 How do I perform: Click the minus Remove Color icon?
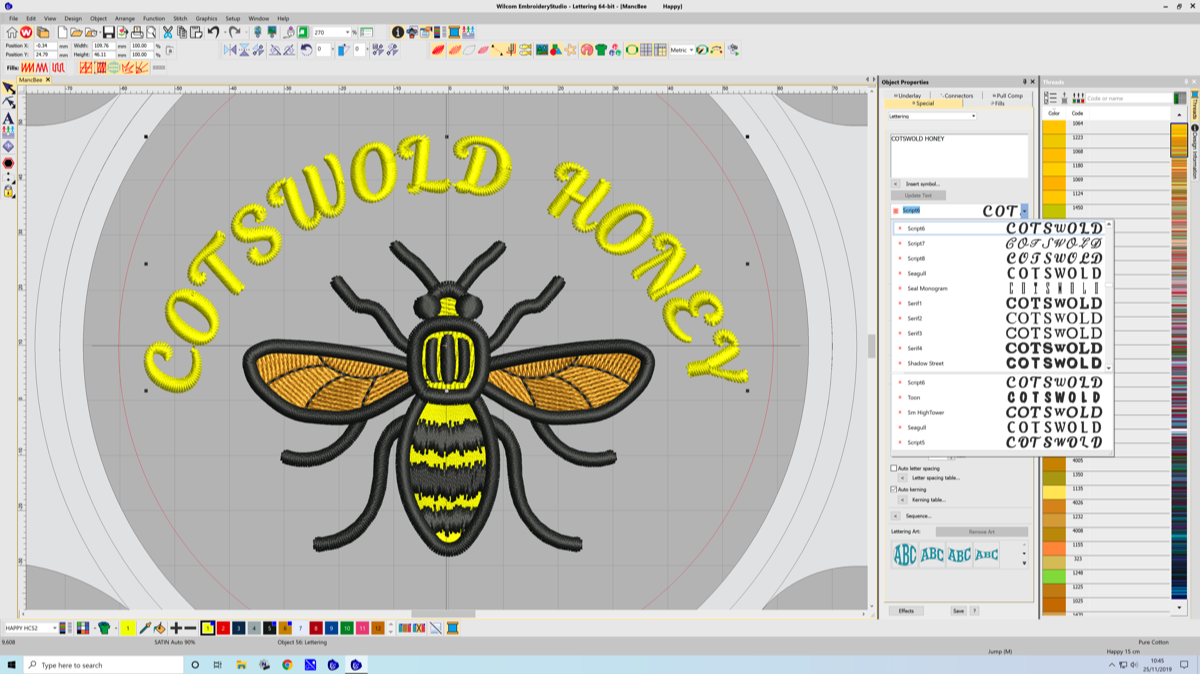coord(190,628)
